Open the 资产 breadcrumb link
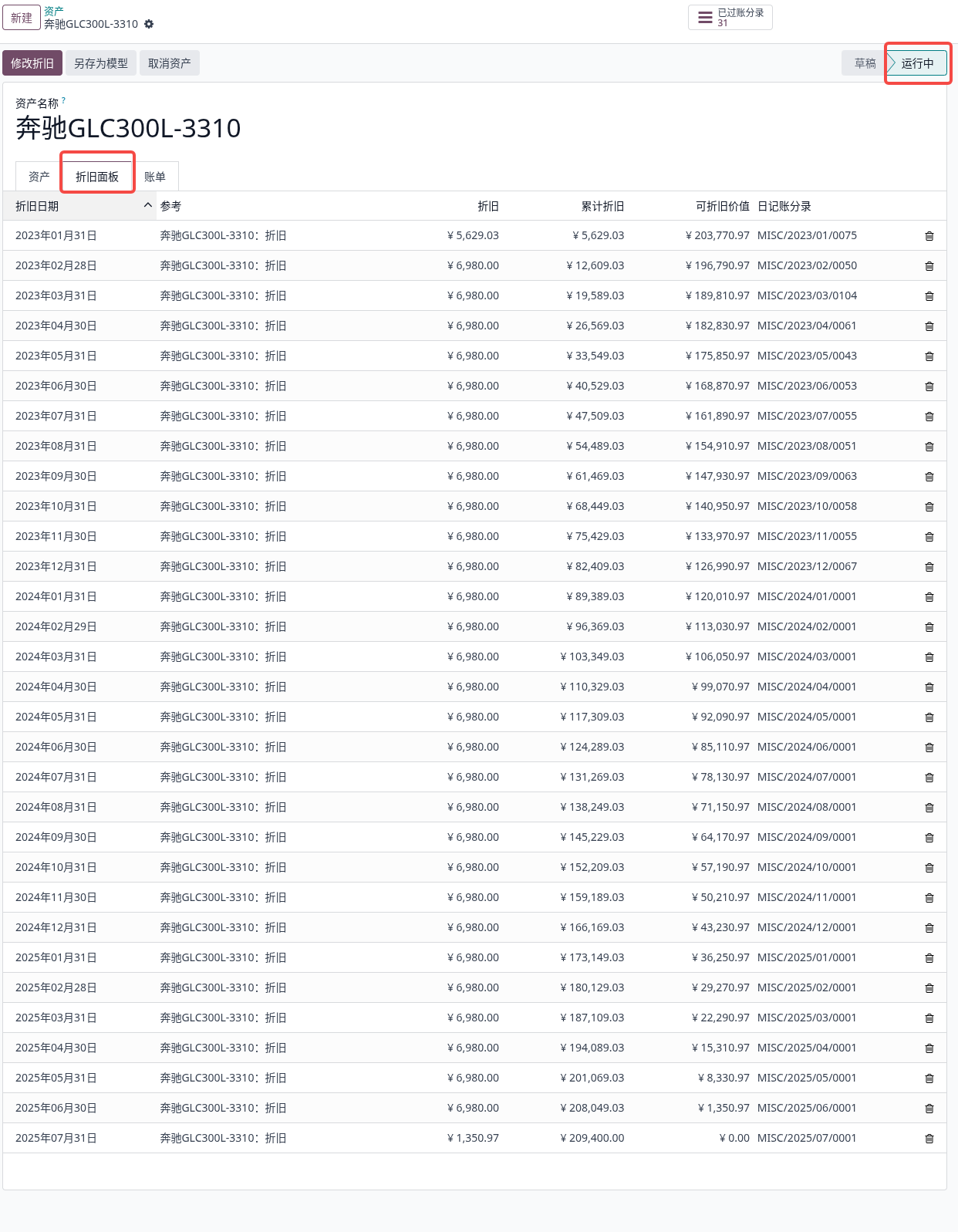Screen dimensions: 958x1232 [x=53, y=11]
